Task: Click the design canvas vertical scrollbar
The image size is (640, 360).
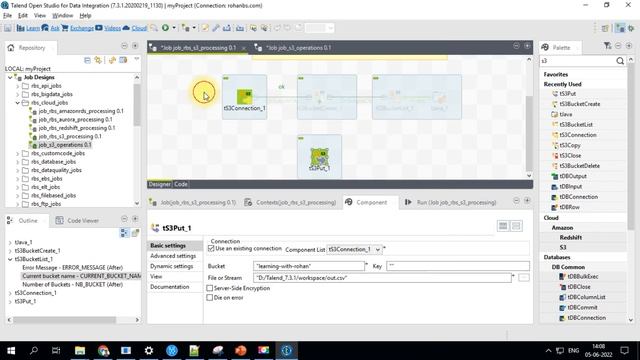Action: [529, 133]
